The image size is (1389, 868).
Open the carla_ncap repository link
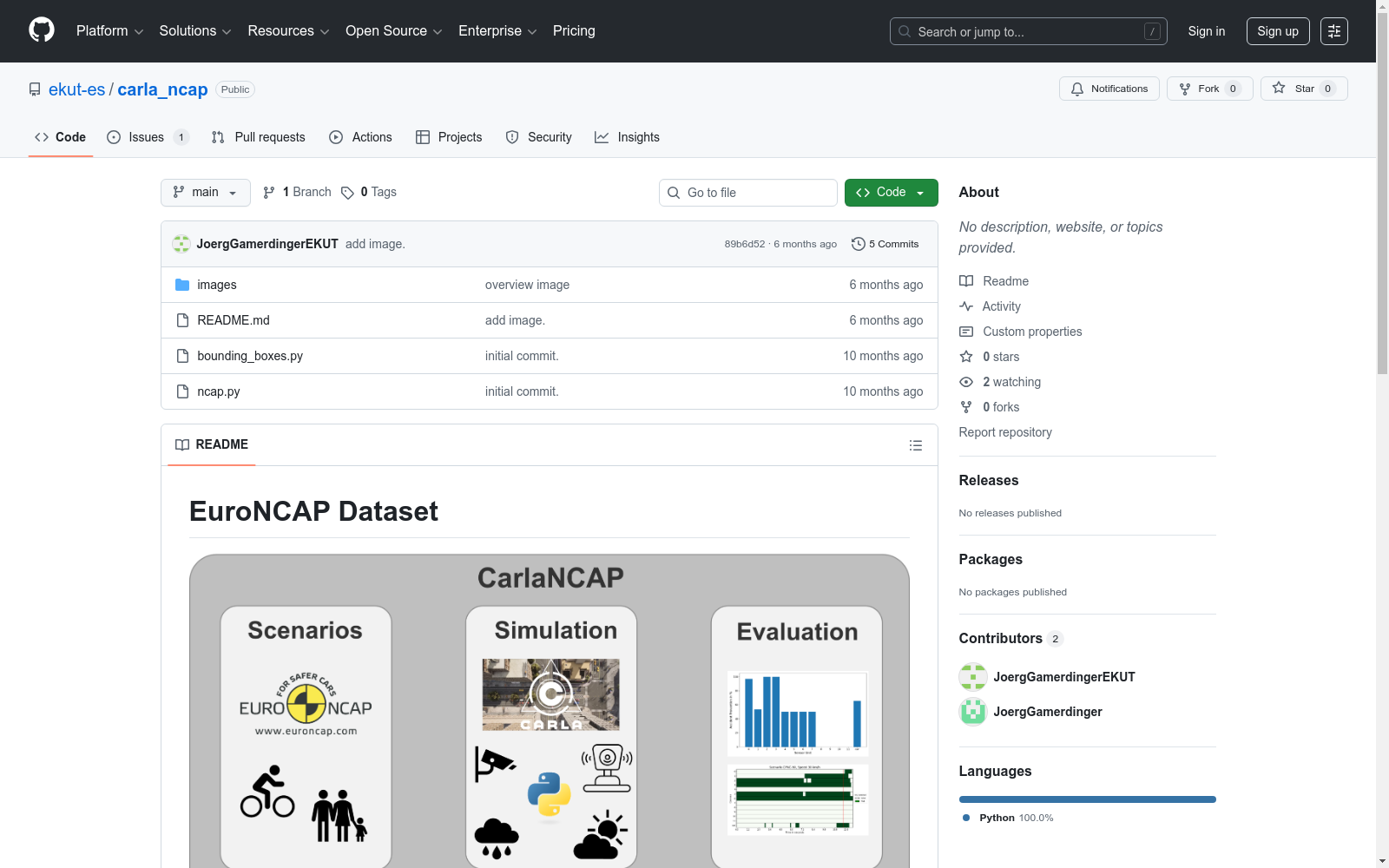[x=162, y=89]
